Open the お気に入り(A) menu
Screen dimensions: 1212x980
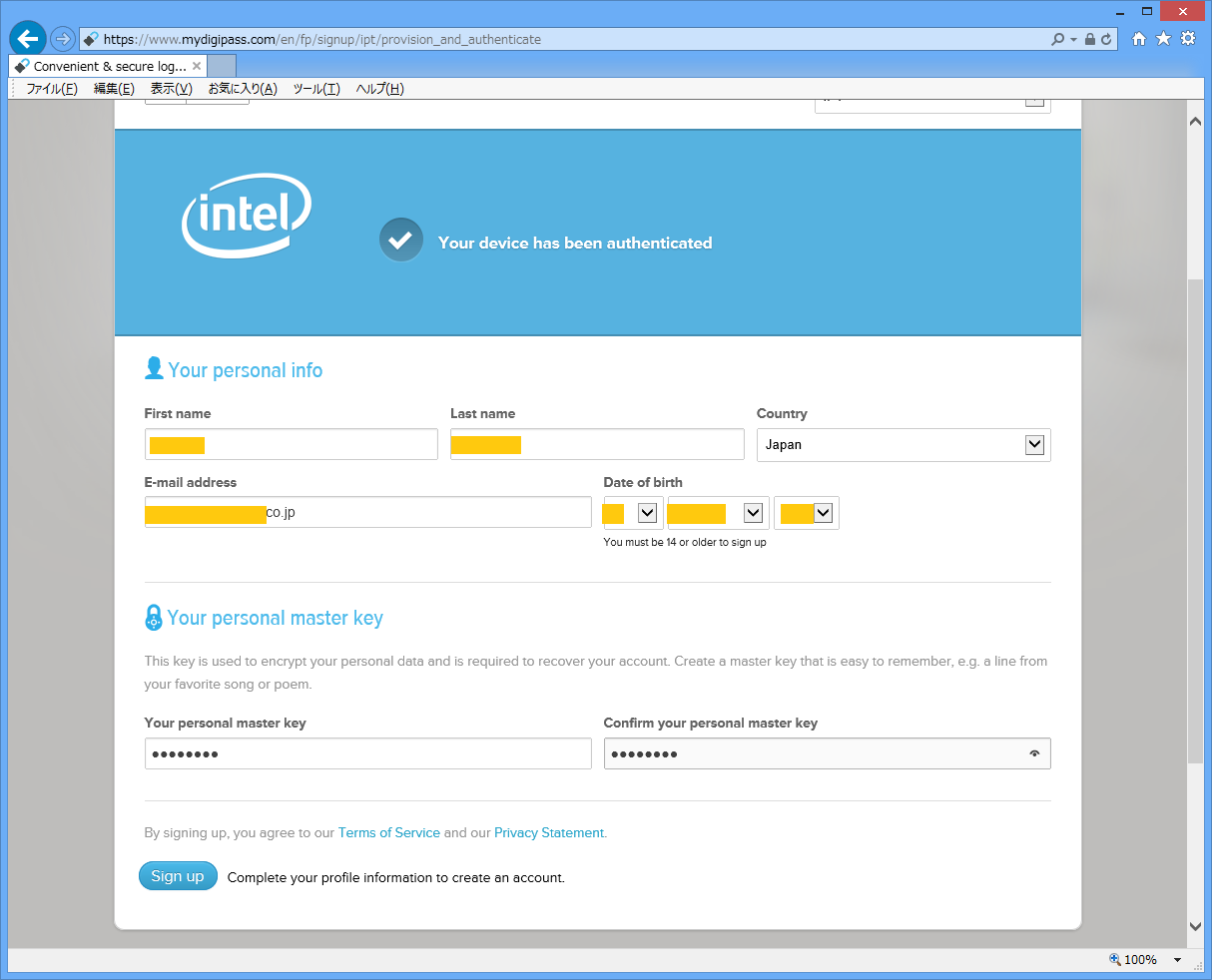(243, 89)
